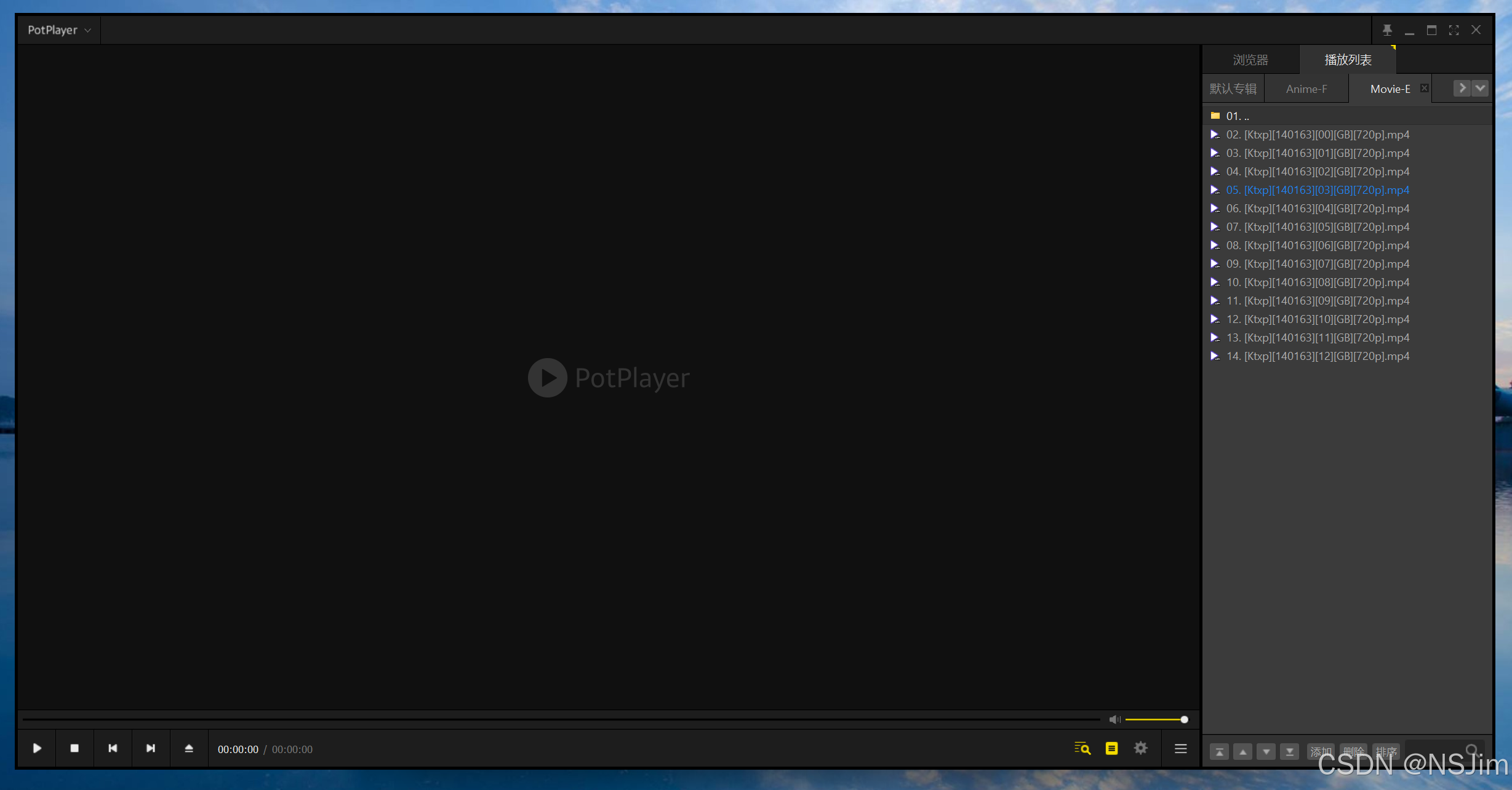The height and width of the screenshot is (790, 1512).
Task: Open the PotPlayer main menu dropdown
Action: click(59, 30)
